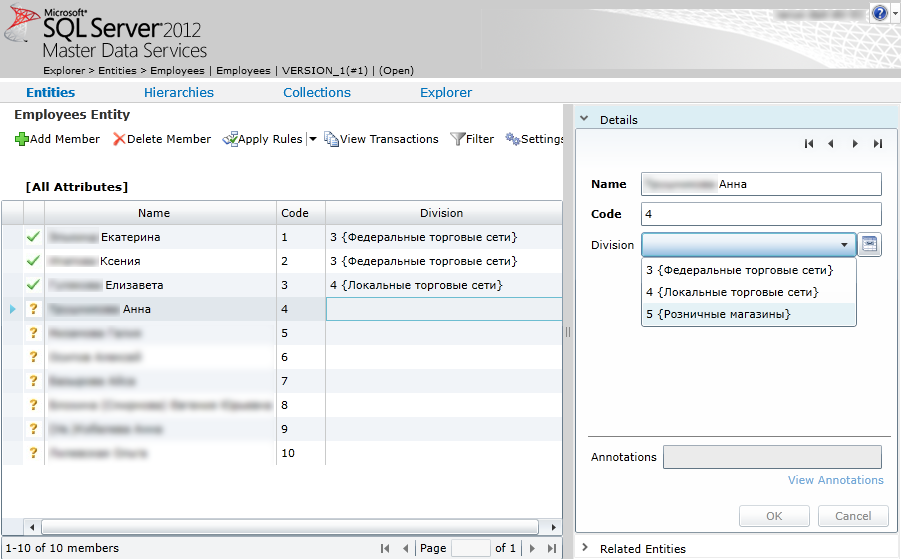This screenshot has width=901, height=559.
Task: Click the Cancel button
Action: tap(853, 516)
